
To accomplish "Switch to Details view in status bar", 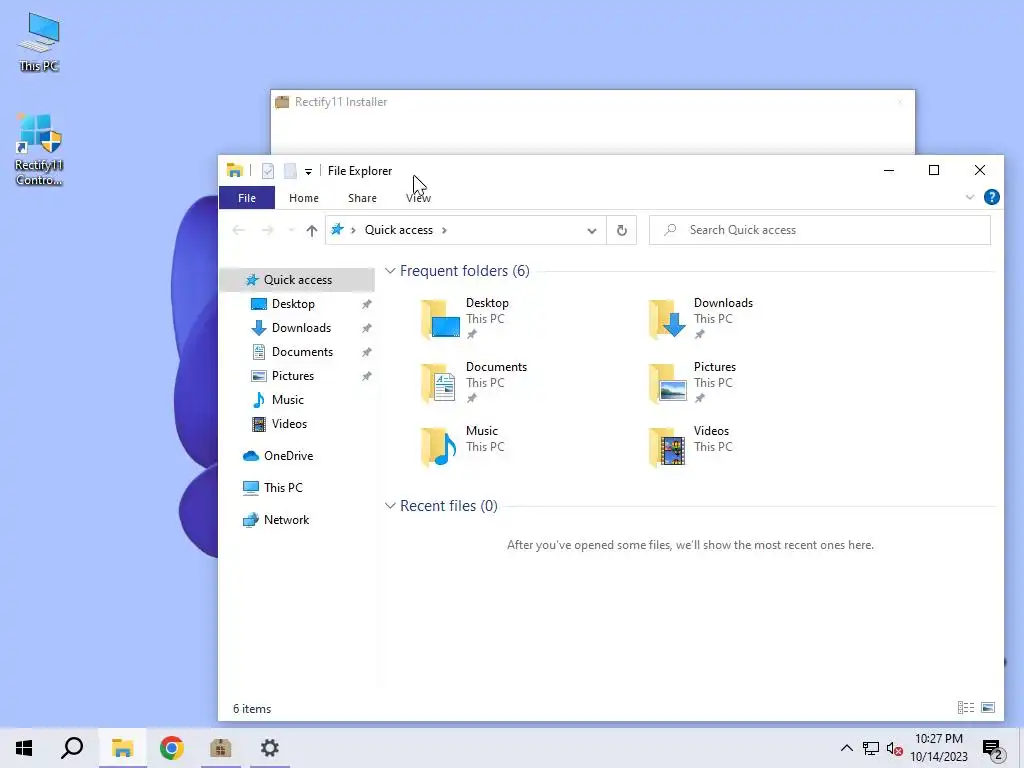I will click(966, 707).
